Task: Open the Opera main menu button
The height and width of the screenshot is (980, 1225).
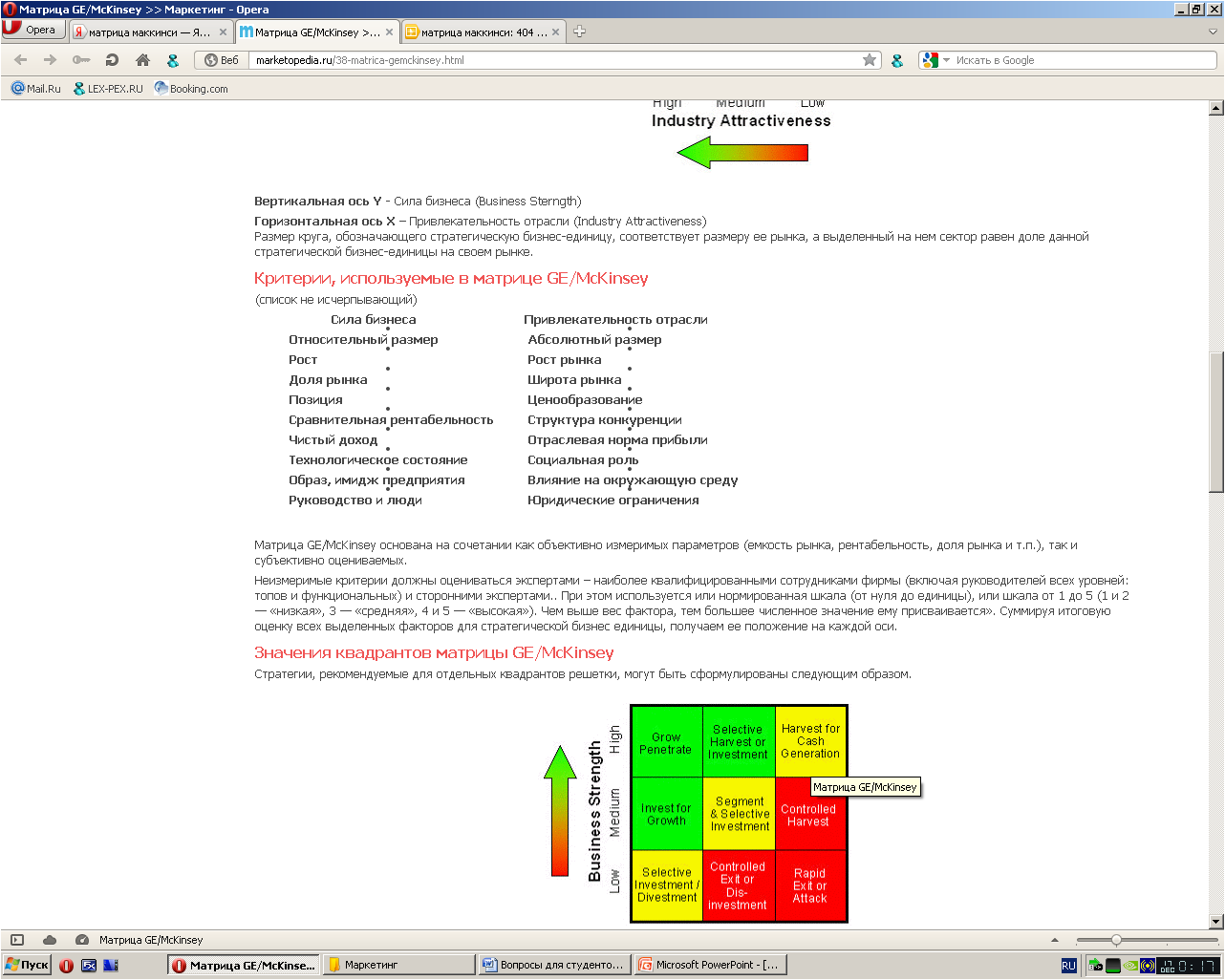Action: (x=32, y=30)
